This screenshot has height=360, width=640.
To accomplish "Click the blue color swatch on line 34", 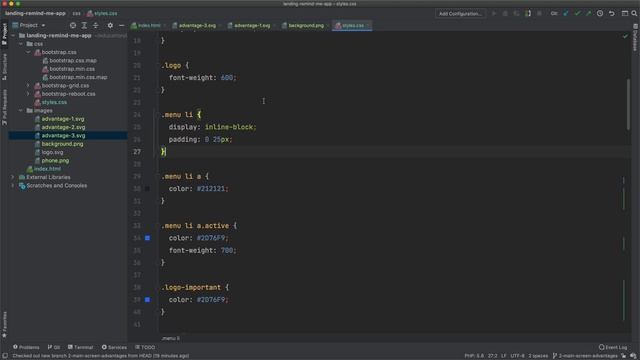I will 147,238.
